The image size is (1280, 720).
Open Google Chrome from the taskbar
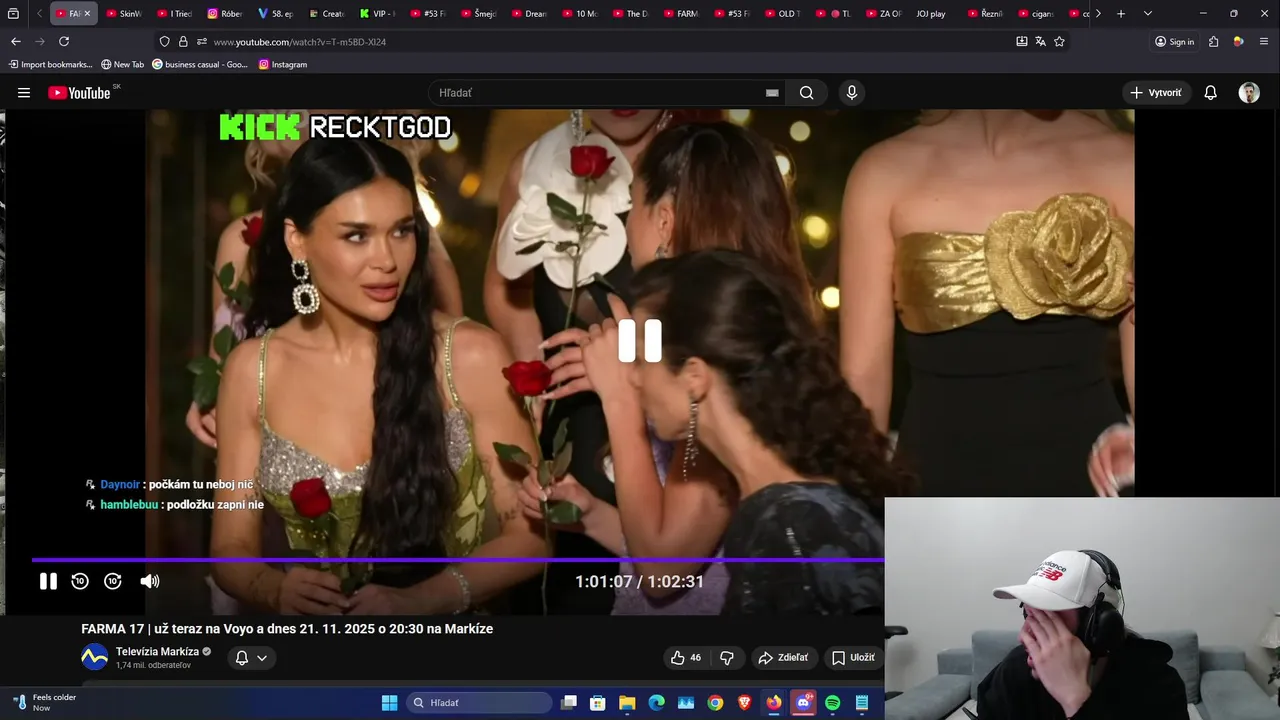coord(715,703)
